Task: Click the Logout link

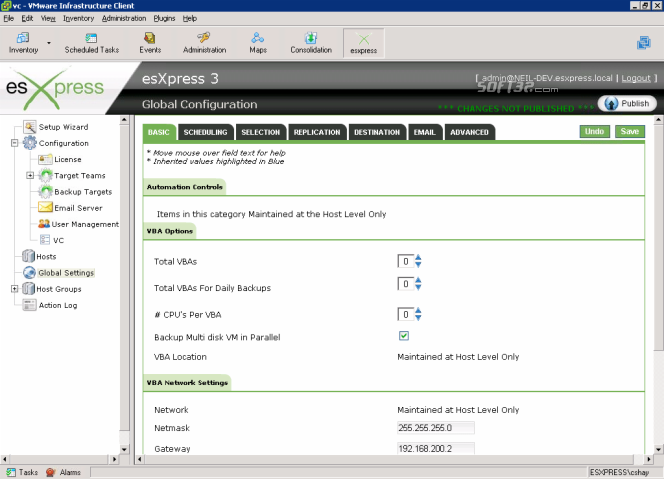Action: [x=636, y=78]
